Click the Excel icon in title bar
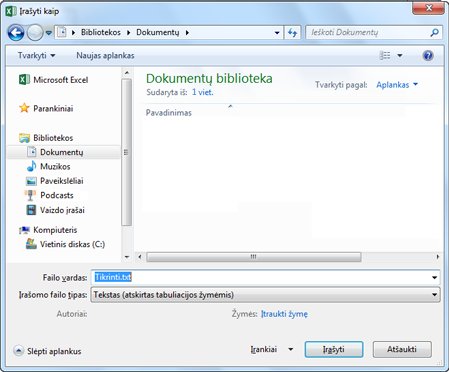 point(11,11)
